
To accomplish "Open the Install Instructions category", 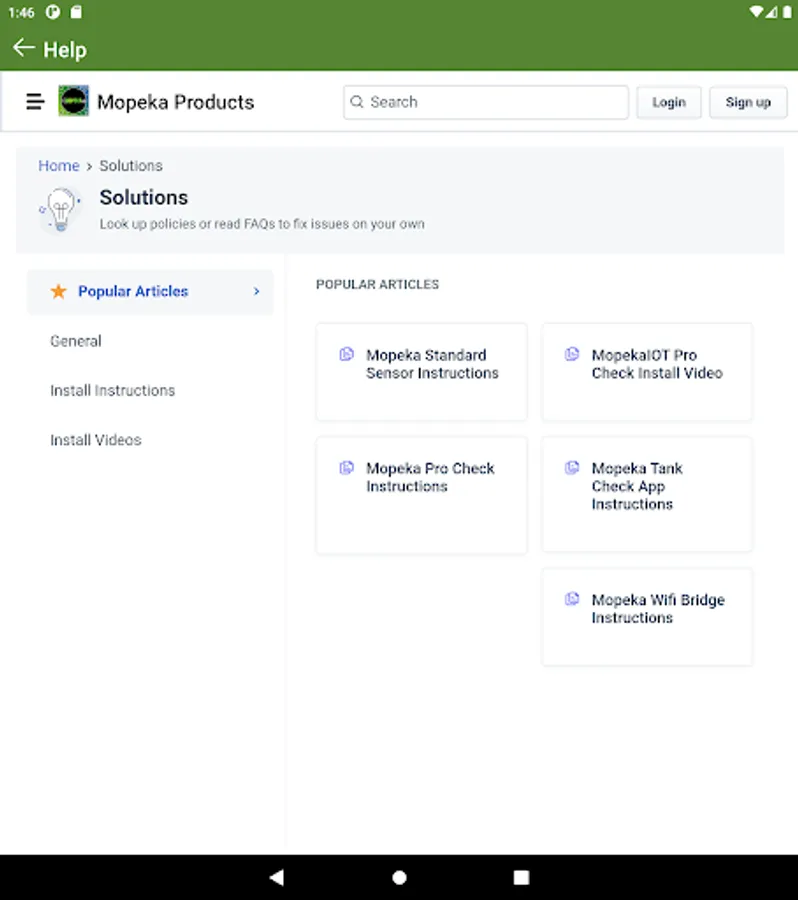I will [112, 390].
